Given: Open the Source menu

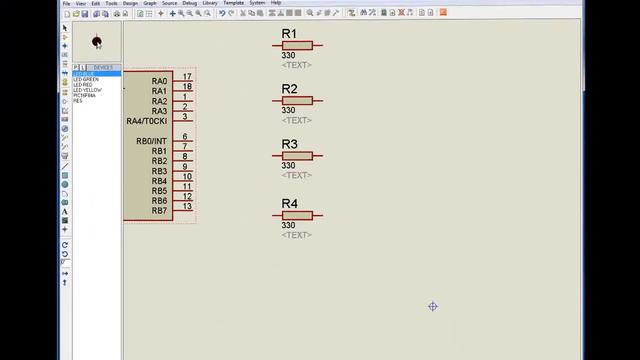Looking at the screenshot, I should click(169, 3).
